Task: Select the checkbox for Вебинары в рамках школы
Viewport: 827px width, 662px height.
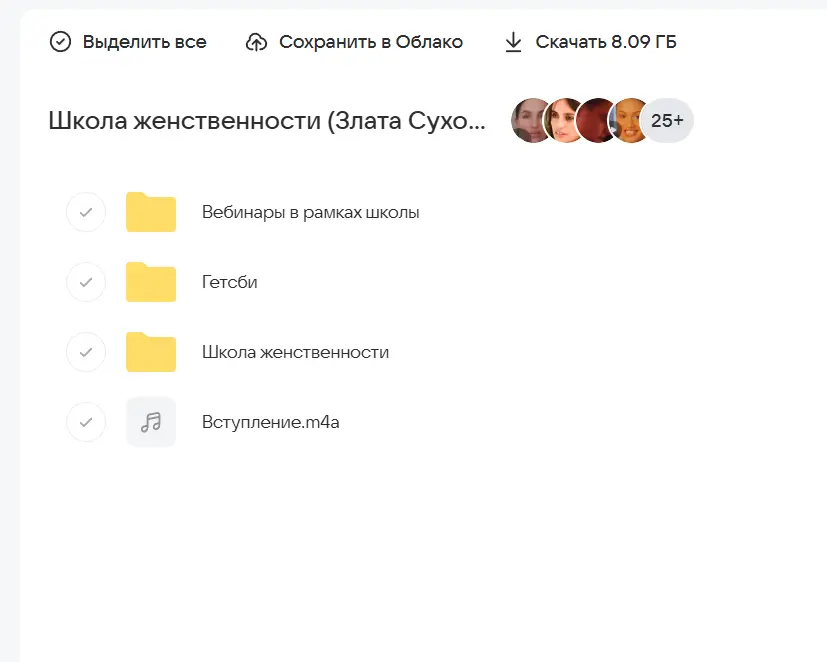Action: (86, 212)
